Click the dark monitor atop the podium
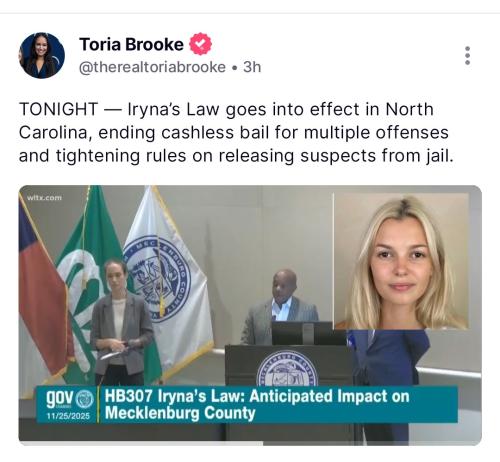This screenshot has height=462, width=500. (x=302, y=333)
